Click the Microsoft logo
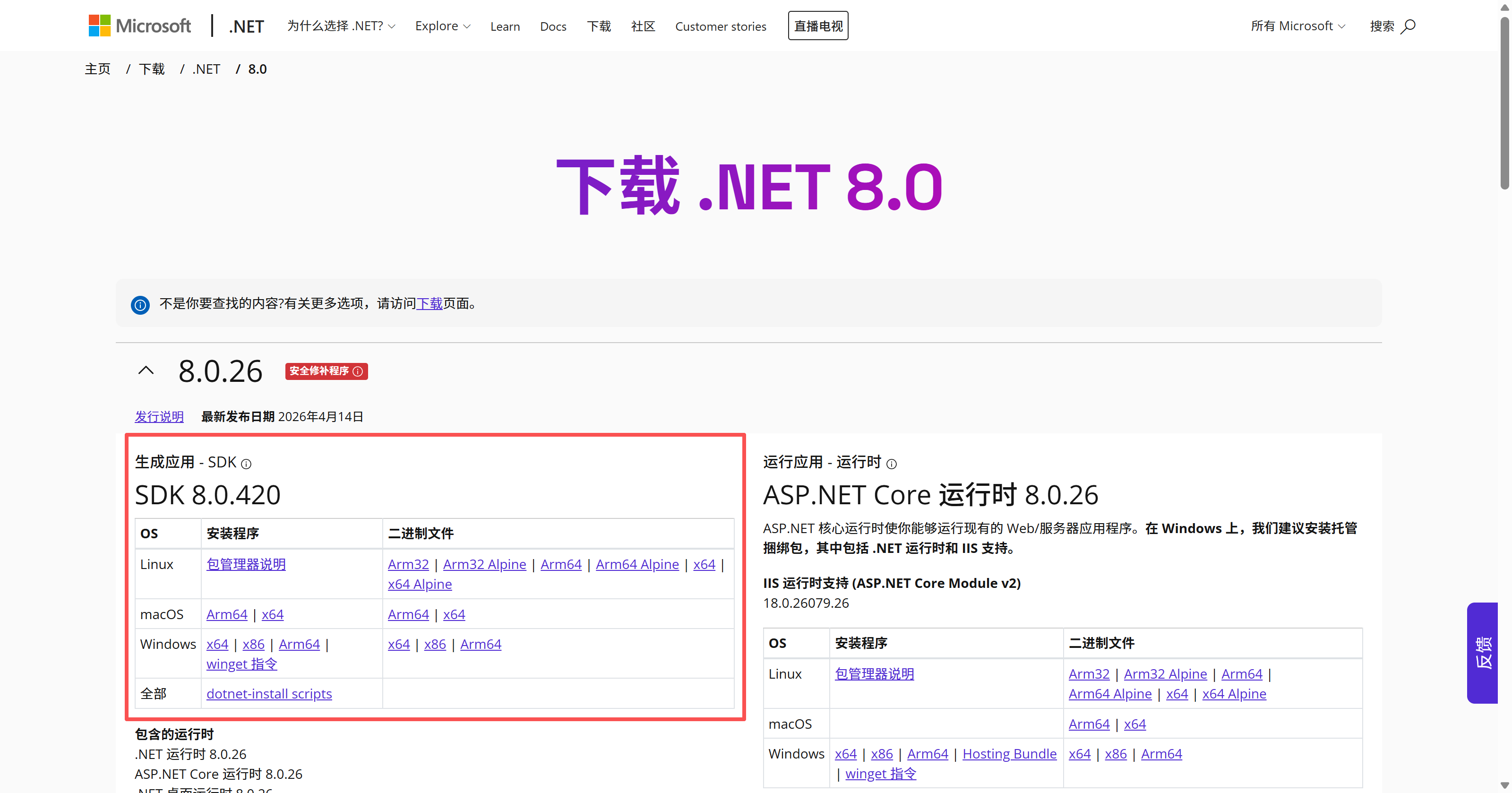The image size is (1512, 793). tap(140, 26)
